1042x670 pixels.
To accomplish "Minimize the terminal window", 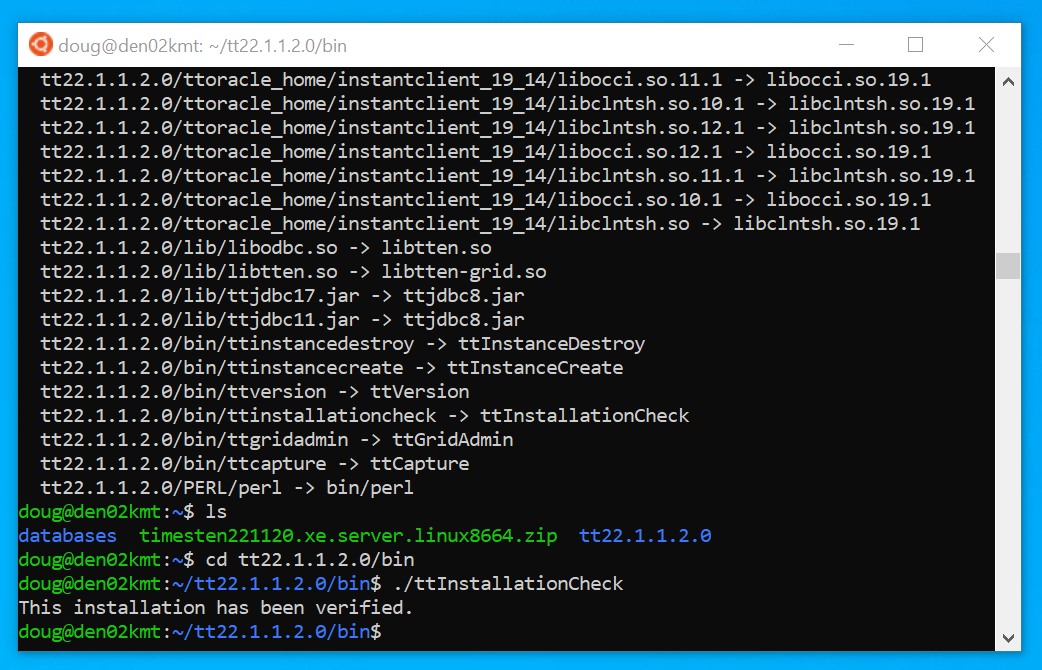I will click(x=846, y=44).
